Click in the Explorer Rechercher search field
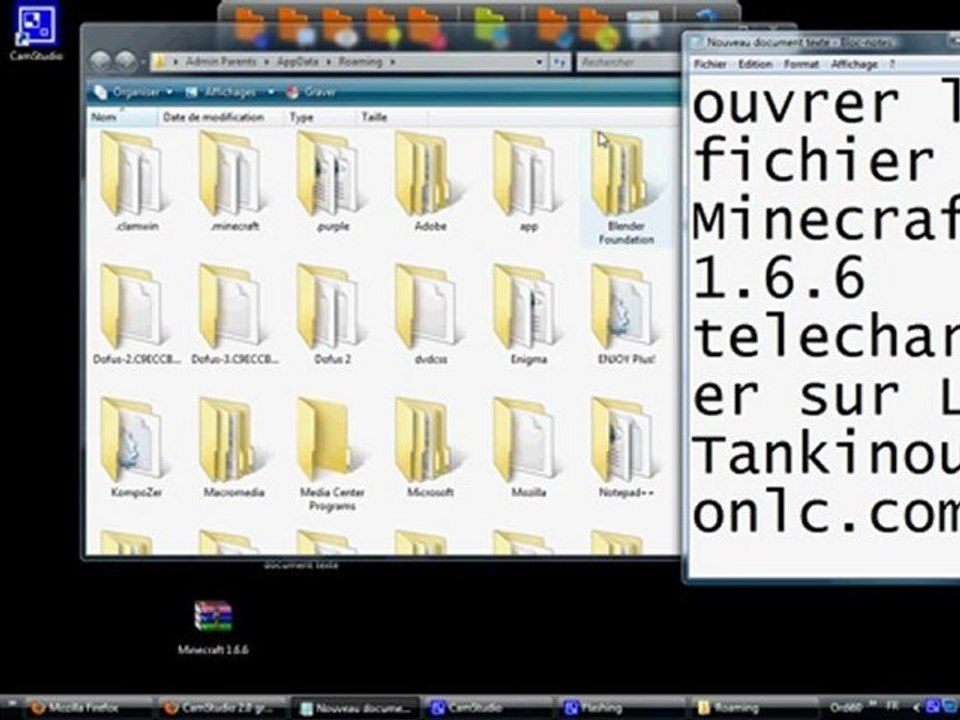Screen dimensions: 960x720 pyautogui.click(x=628, y=62)
